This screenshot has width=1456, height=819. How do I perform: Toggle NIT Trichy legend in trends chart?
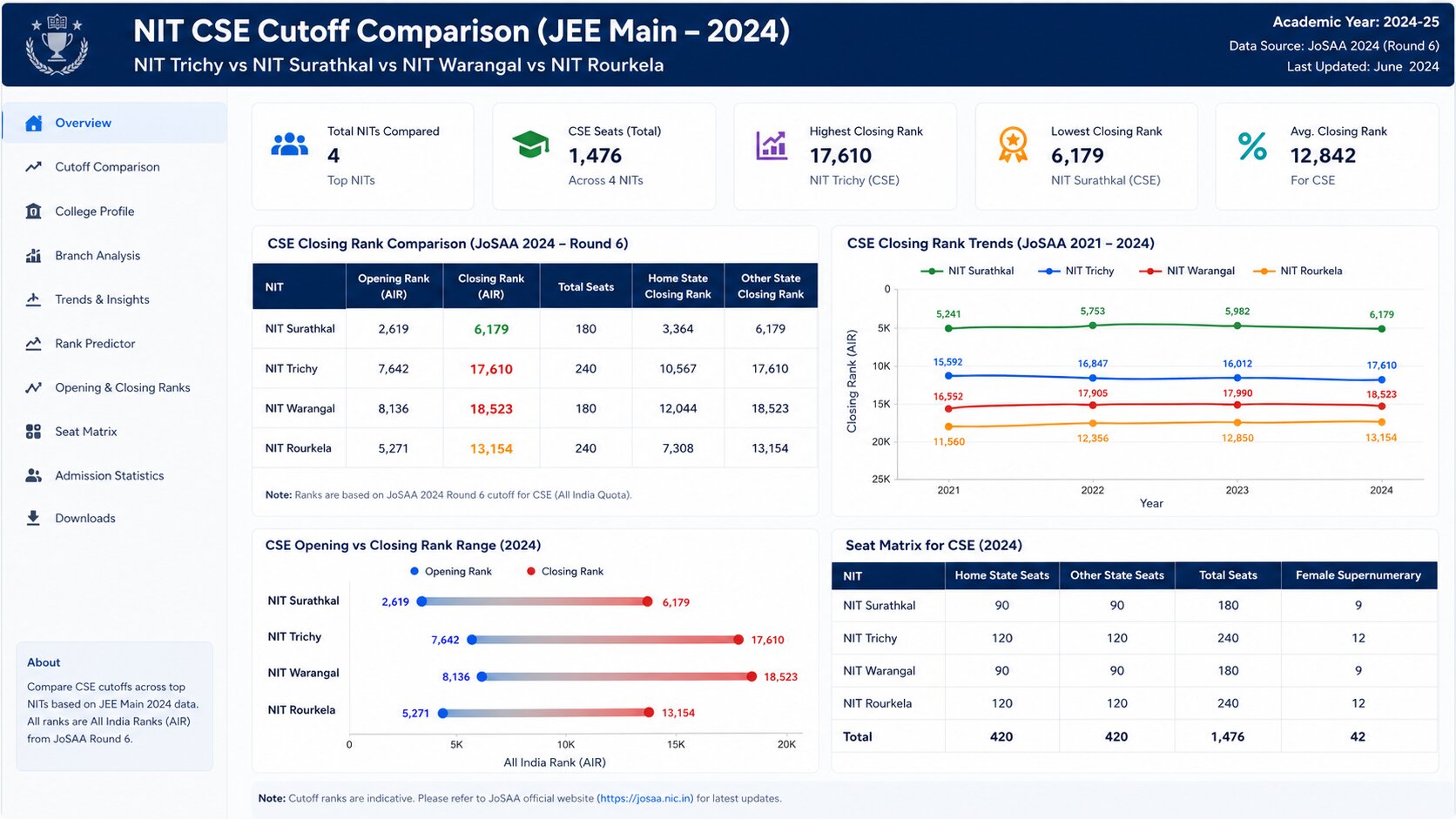pyautogui.click(x=1075, y=271)
